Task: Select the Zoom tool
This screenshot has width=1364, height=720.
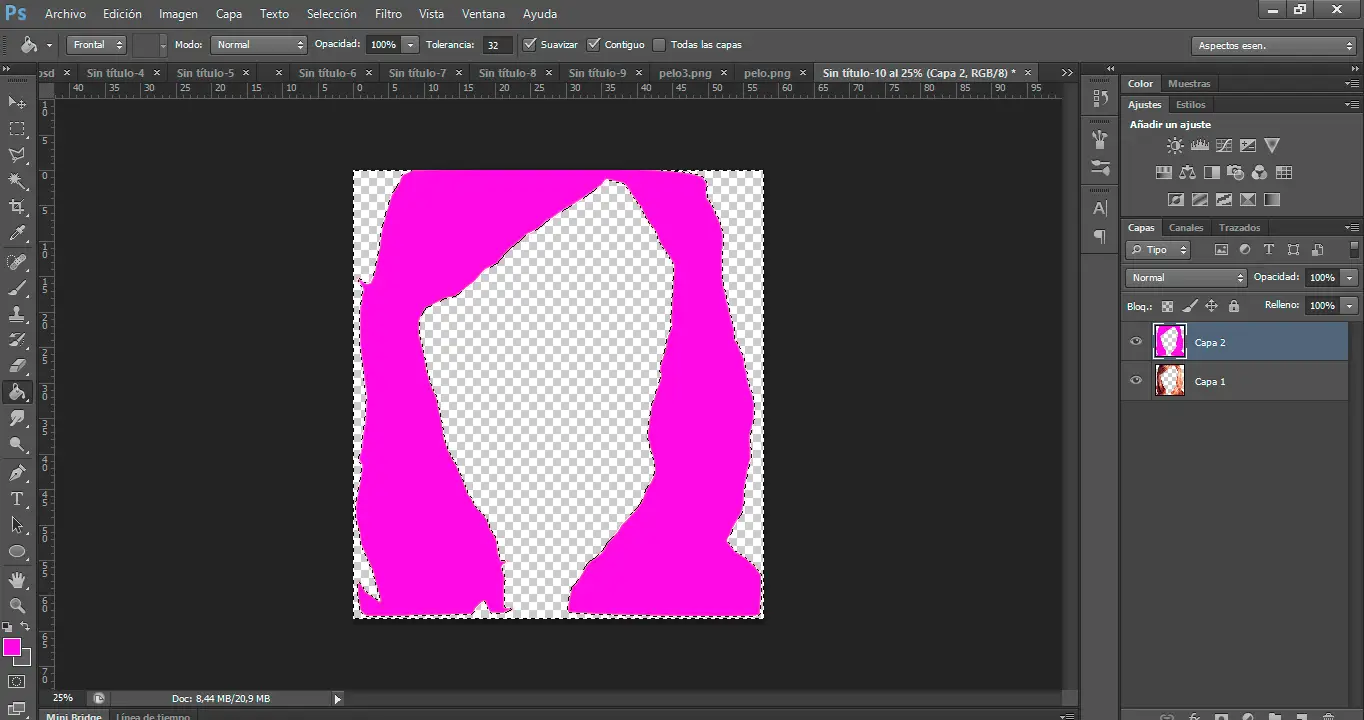Action: (17, 605)
